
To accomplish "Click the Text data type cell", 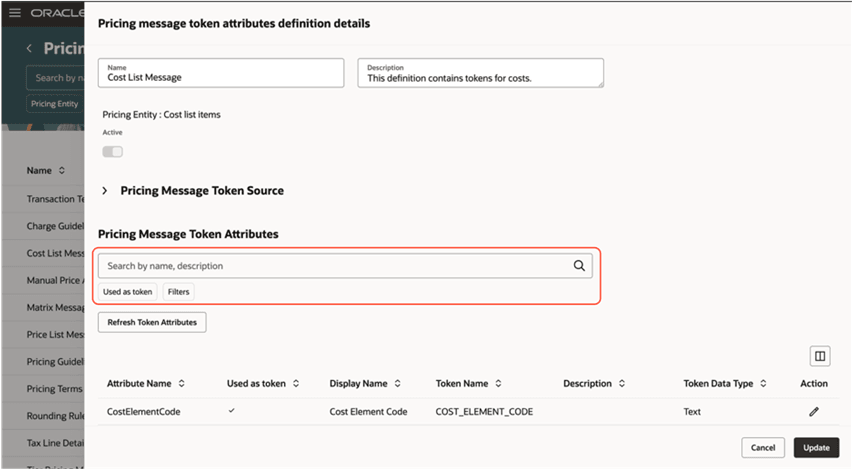I will pyautogui.click(x=692, y=412).
